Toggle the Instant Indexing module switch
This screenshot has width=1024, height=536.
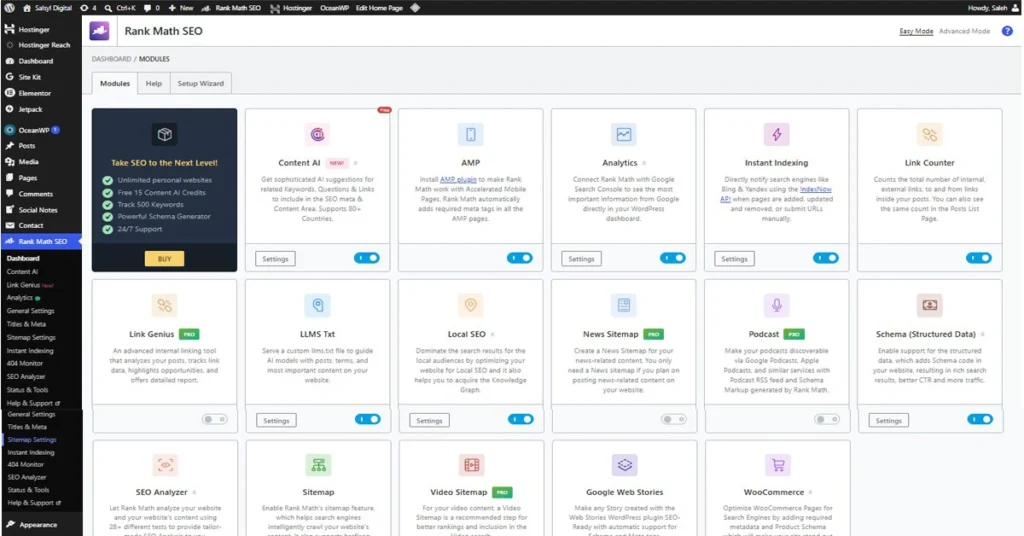825,258
